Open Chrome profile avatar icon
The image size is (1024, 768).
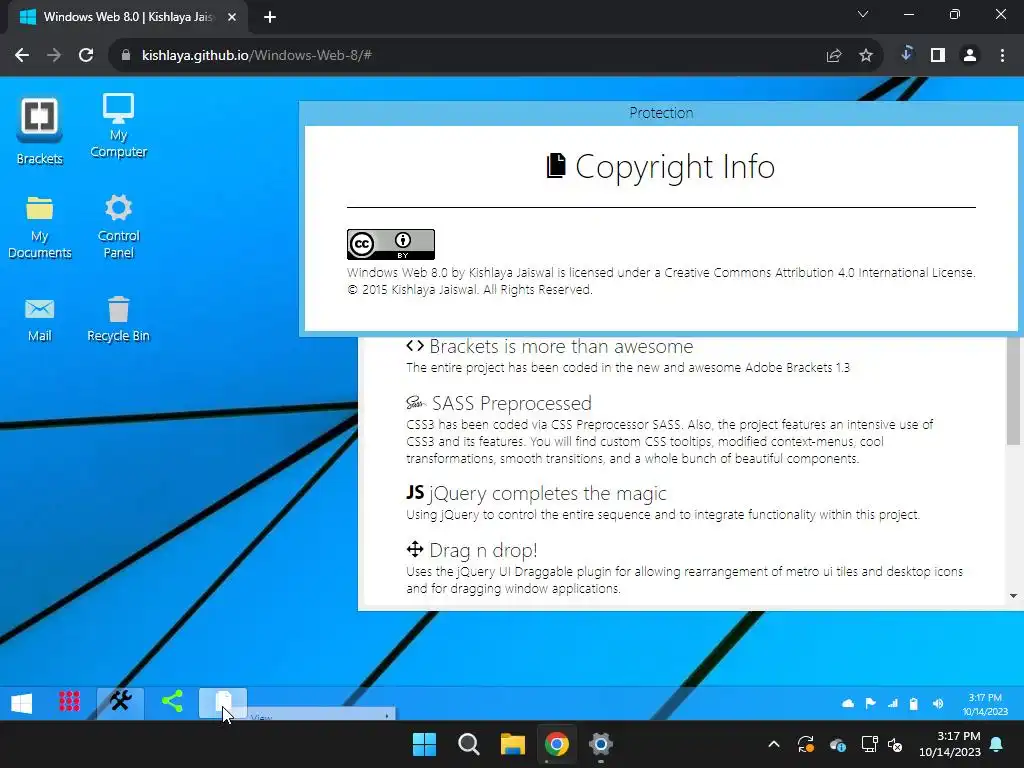click(x=970, y=56)
